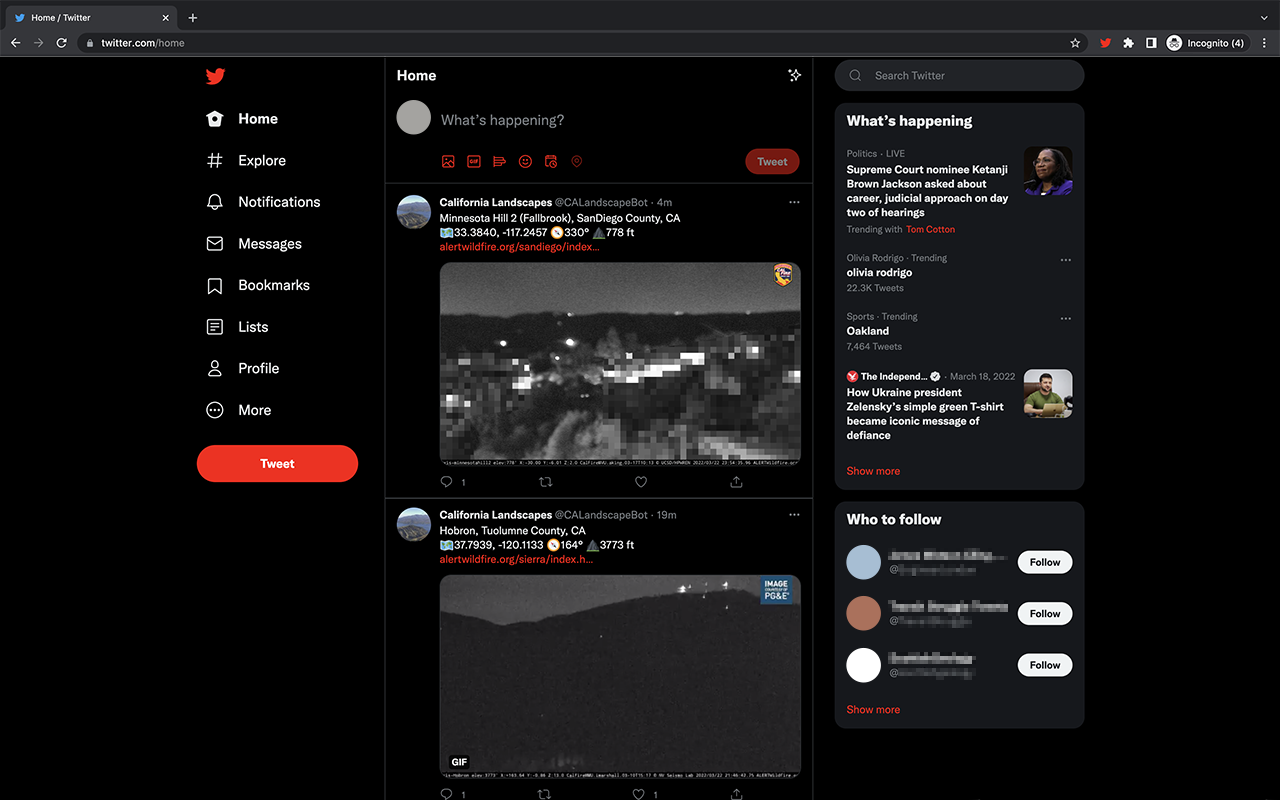The width and height of the screenshot is (1280, 800).
Task: Play the Hobron camera GIF
Action: click(620, 677)
